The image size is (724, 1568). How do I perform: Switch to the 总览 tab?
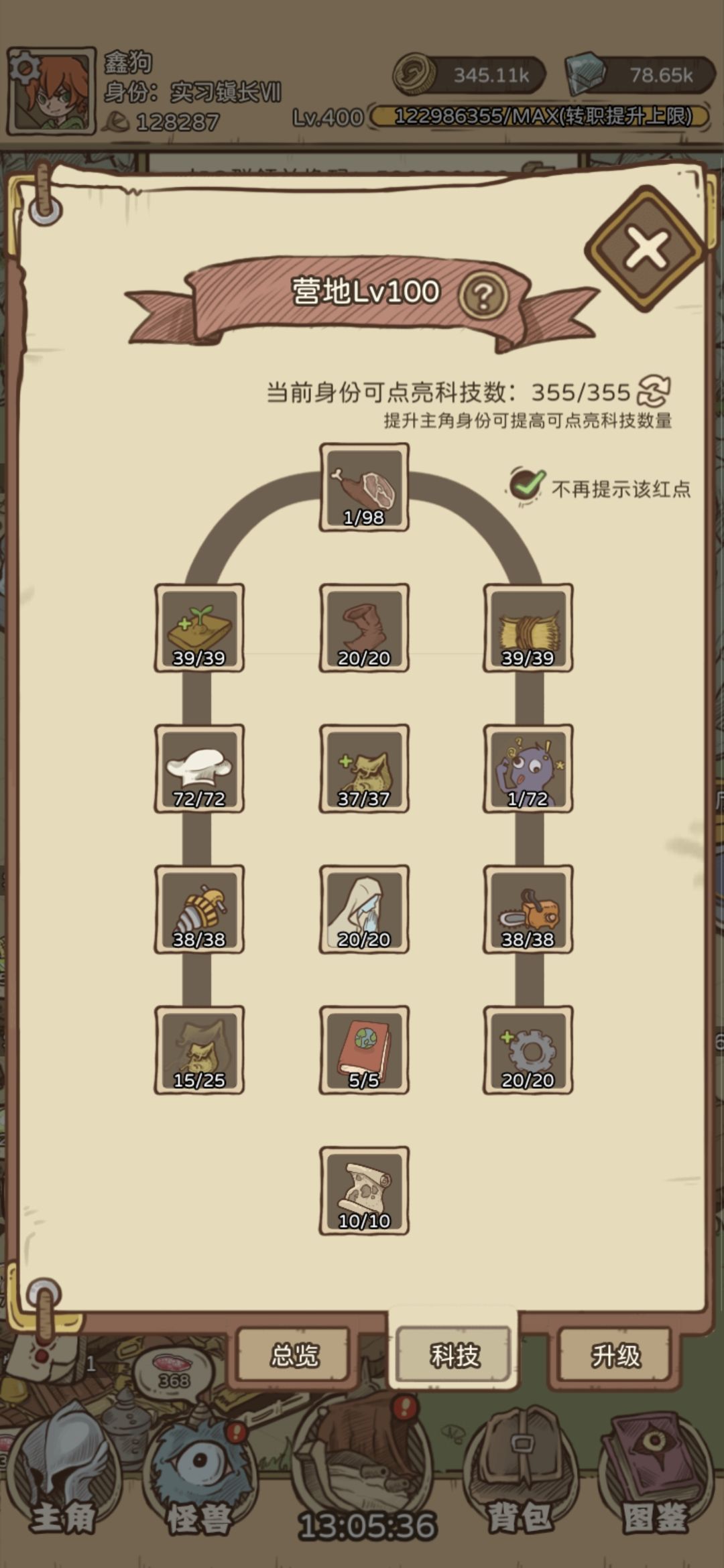coord(294,1355)
